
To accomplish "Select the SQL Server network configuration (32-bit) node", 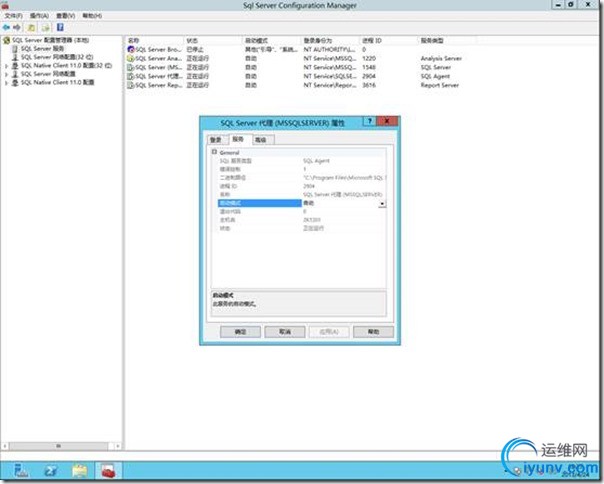I will pyautogui.click(x=57, y=57).
